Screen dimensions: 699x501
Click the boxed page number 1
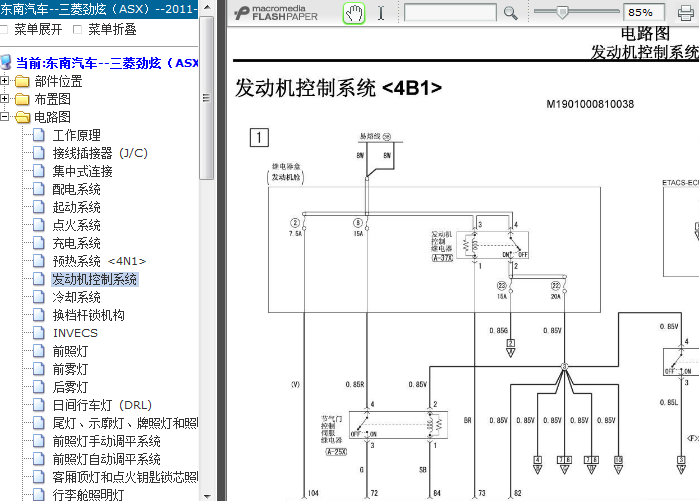[x=259, y=138]
